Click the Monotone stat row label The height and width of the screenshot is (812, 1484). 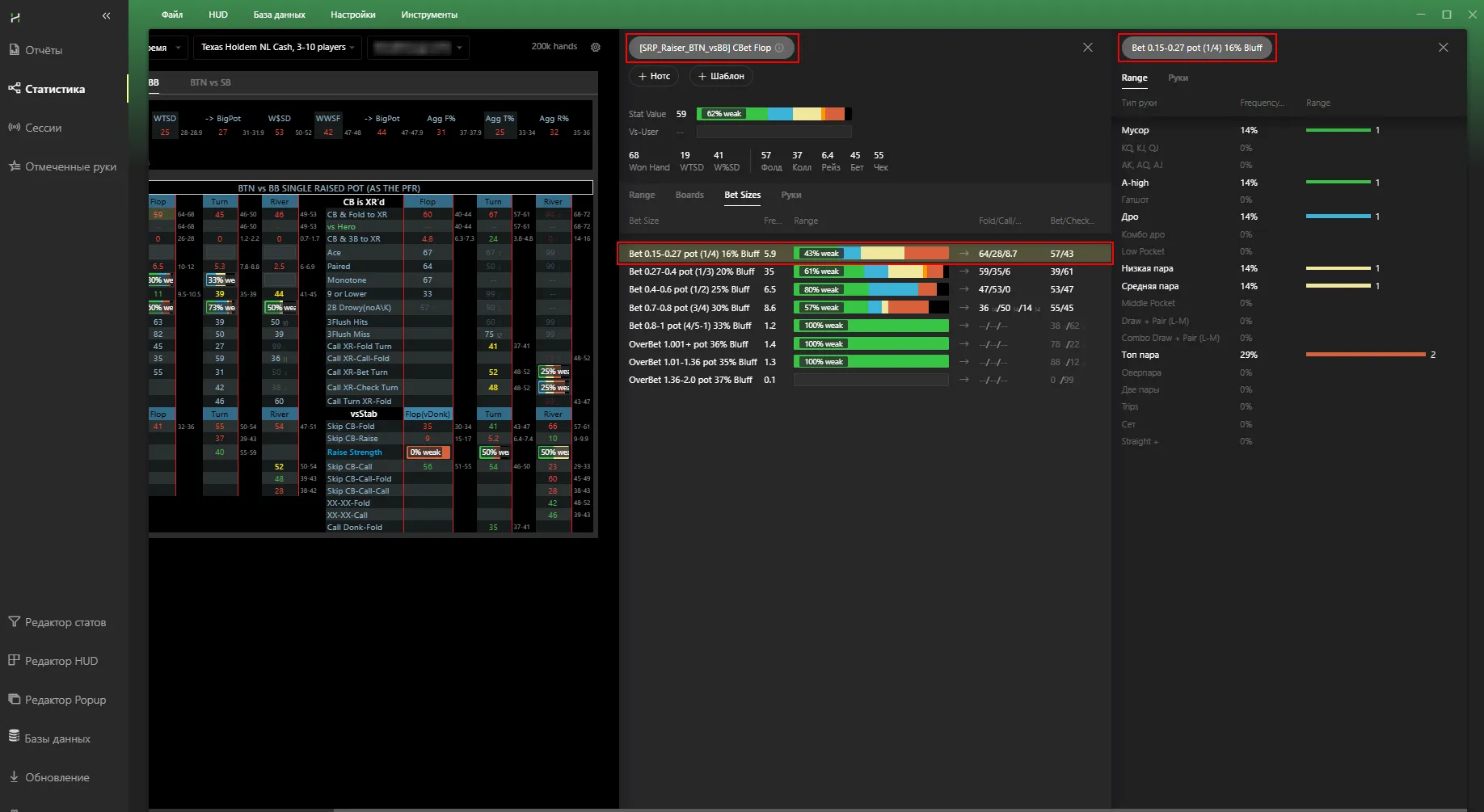(347, 280)
